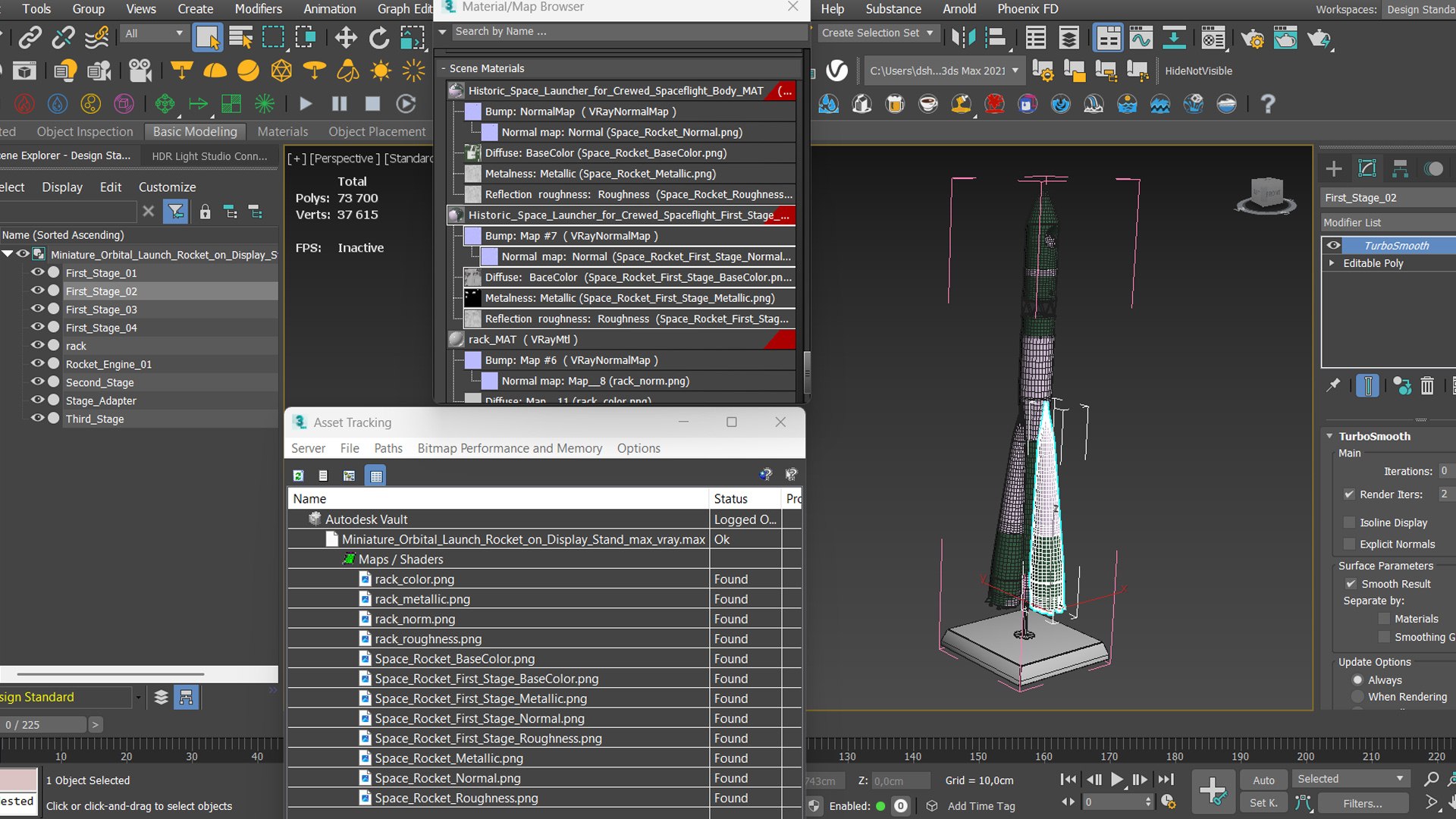Click the Filters... button

tap(1363, 803)
